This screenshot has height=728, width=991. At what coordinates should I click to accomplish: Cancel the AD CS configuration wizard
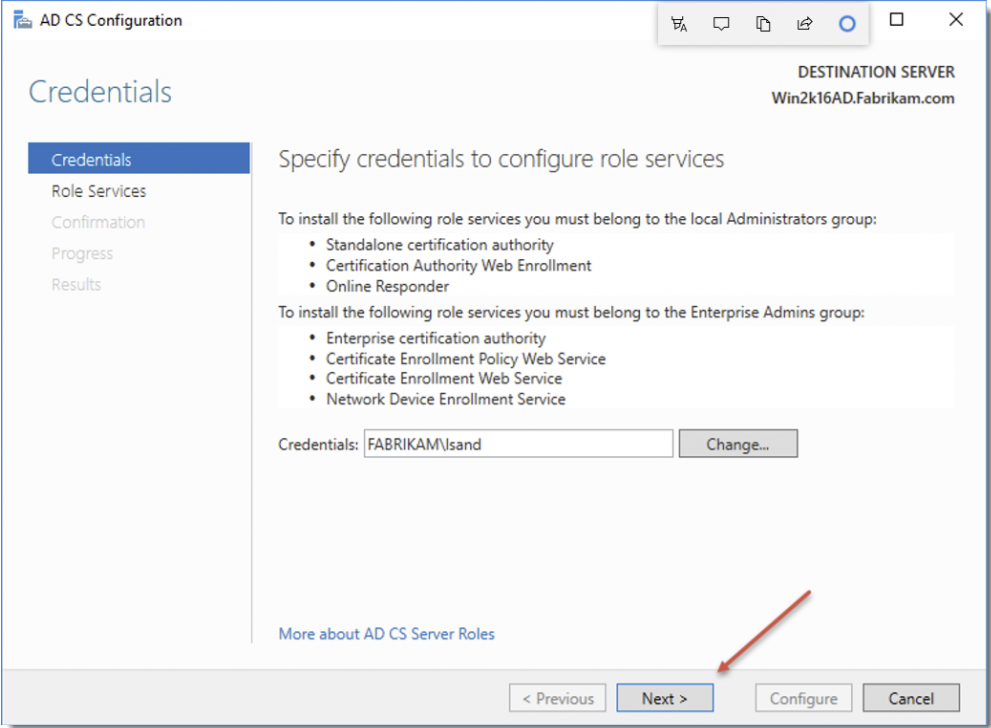[911, 698]
